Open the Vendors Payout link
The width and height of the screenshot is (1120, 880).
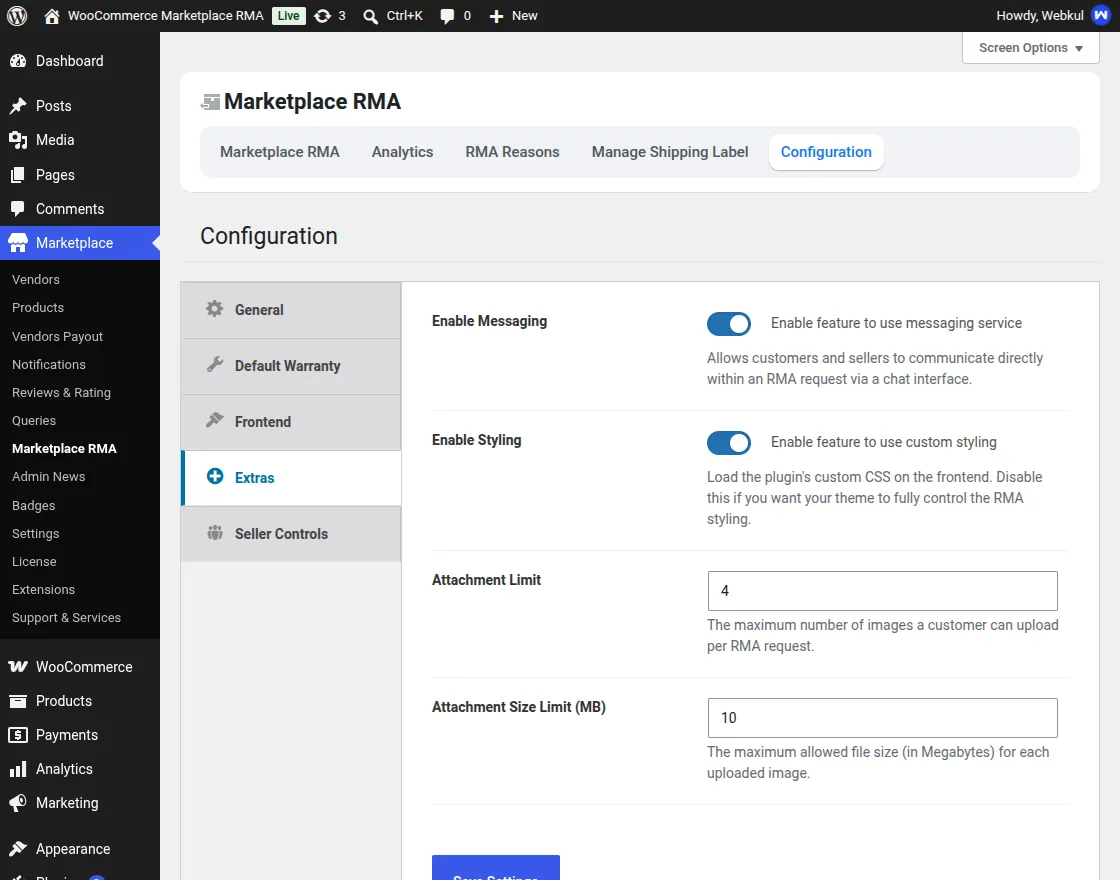point(57,336)
